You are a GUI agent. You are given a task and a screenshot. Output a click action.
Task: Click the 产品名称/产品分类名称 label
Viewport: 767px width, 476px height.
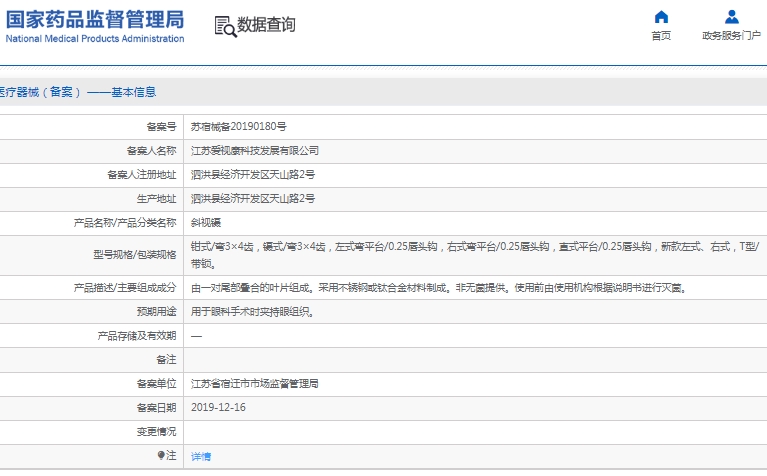[x=125, y=223]
